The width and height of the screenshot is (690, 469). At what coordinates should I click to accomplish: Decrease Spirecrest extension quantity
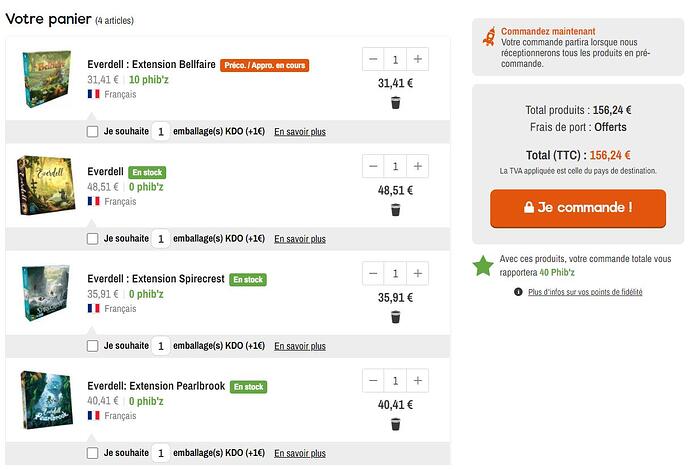click(373, 273)
